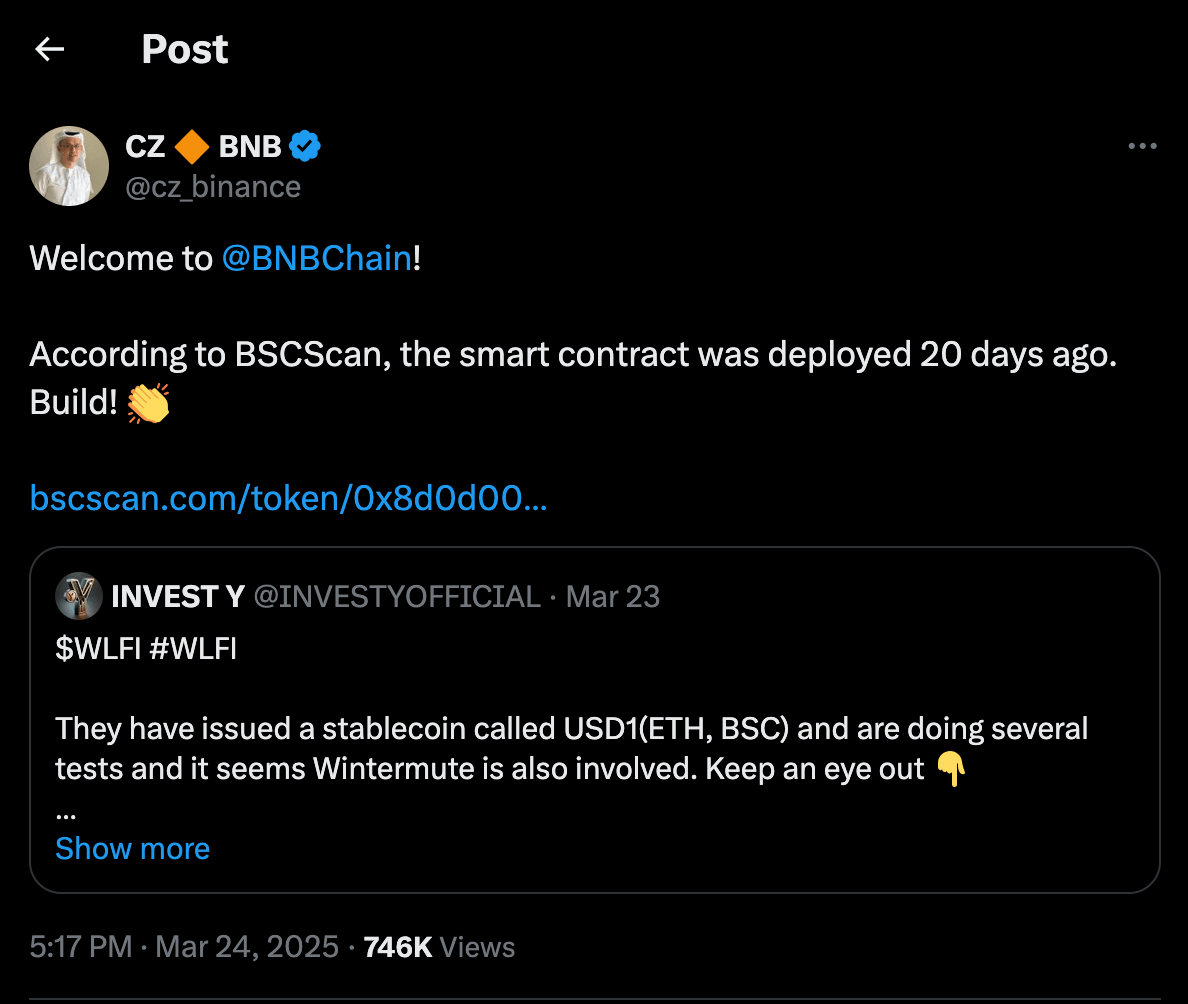Open CZ's profile picture
The width and height of the screenshot is (1188, 1004).
68,165
